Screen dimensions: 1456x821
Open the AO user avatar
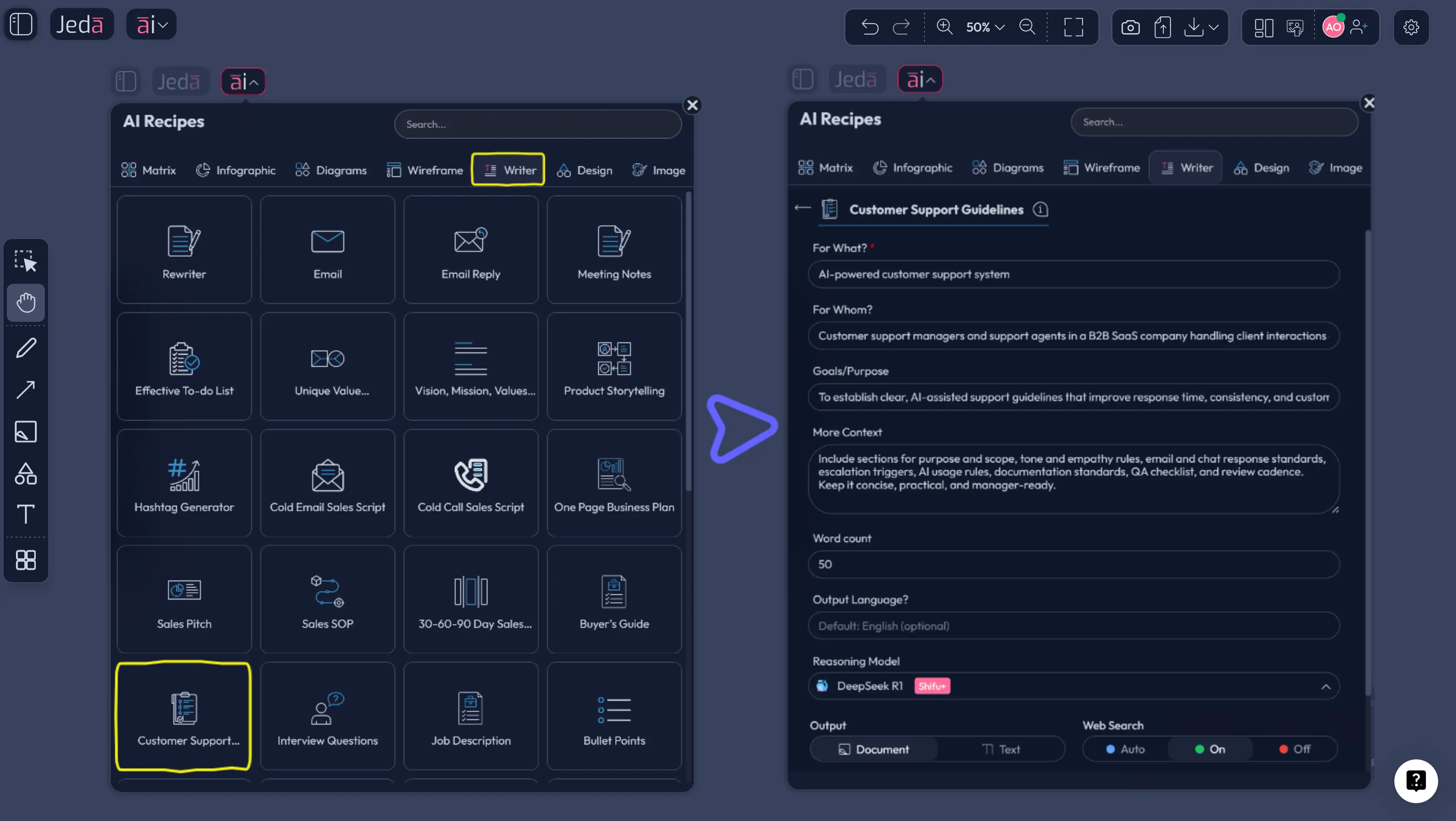click(1333, 27)
